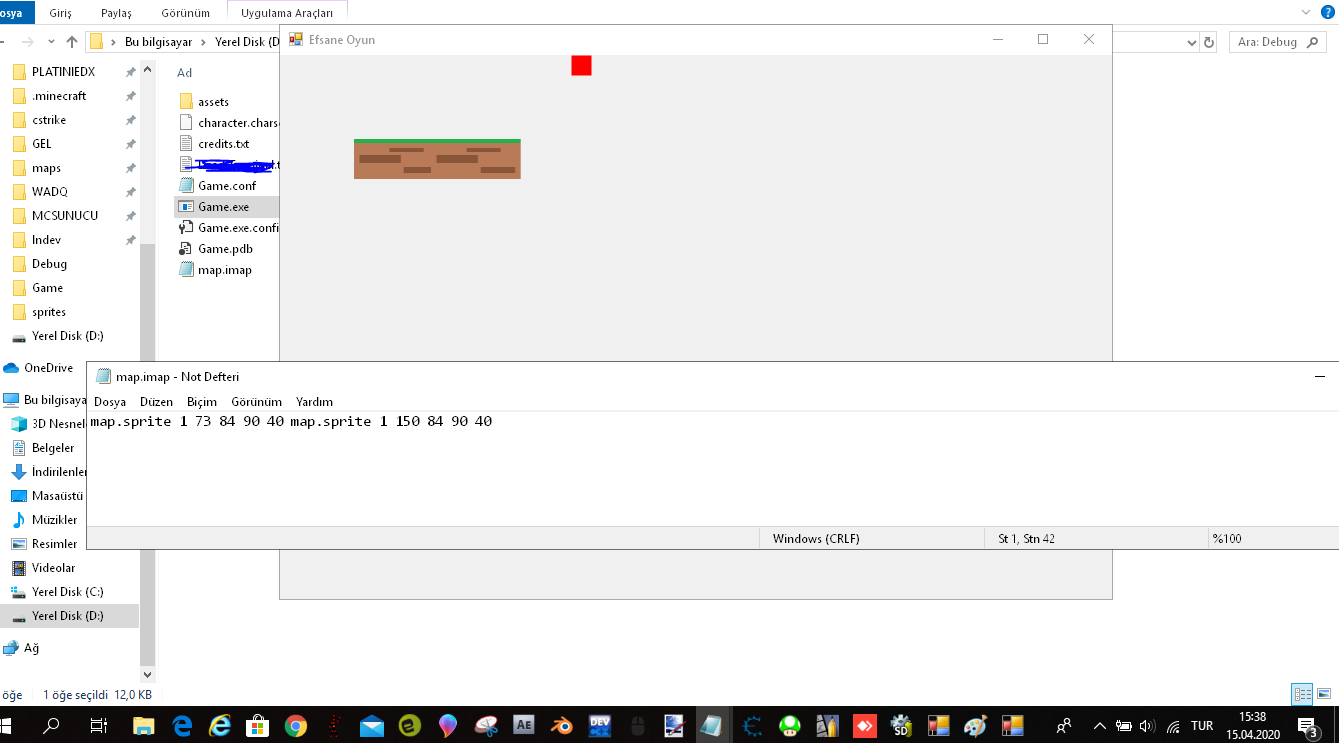Image resolution: width=1339 pixels, height=743 pixels.
Task: Select the Game.pdb file
Action: click(x=225, y=249)
